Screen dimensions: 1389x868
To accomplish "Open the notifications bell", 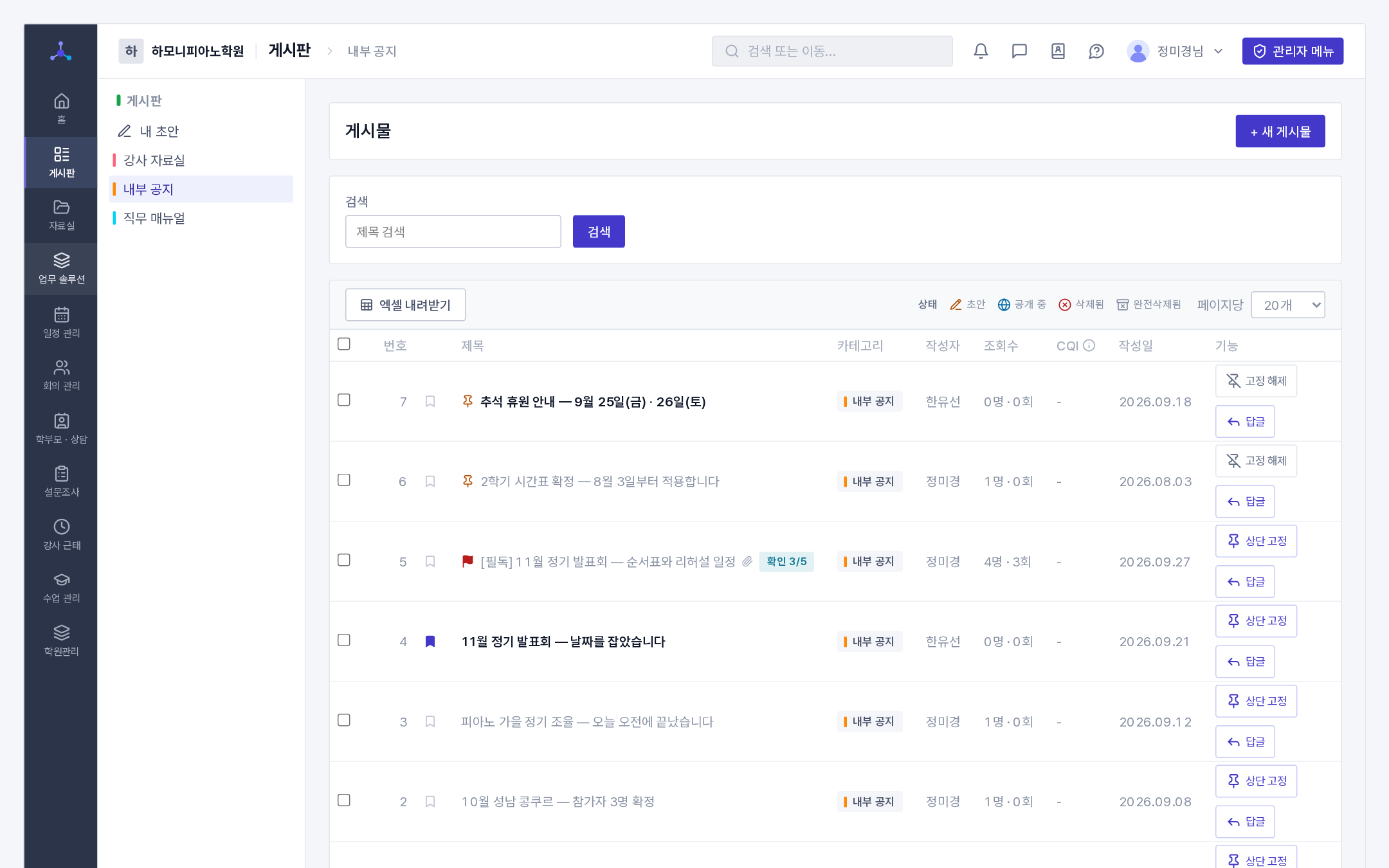I will coord(981,51).
